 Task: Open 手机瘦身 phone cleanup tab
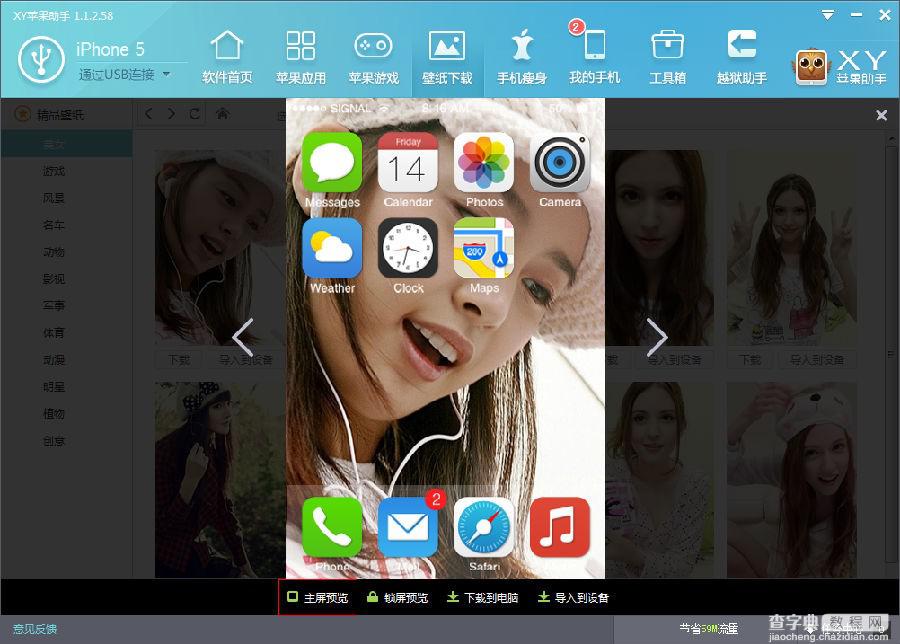pos(521,57)
